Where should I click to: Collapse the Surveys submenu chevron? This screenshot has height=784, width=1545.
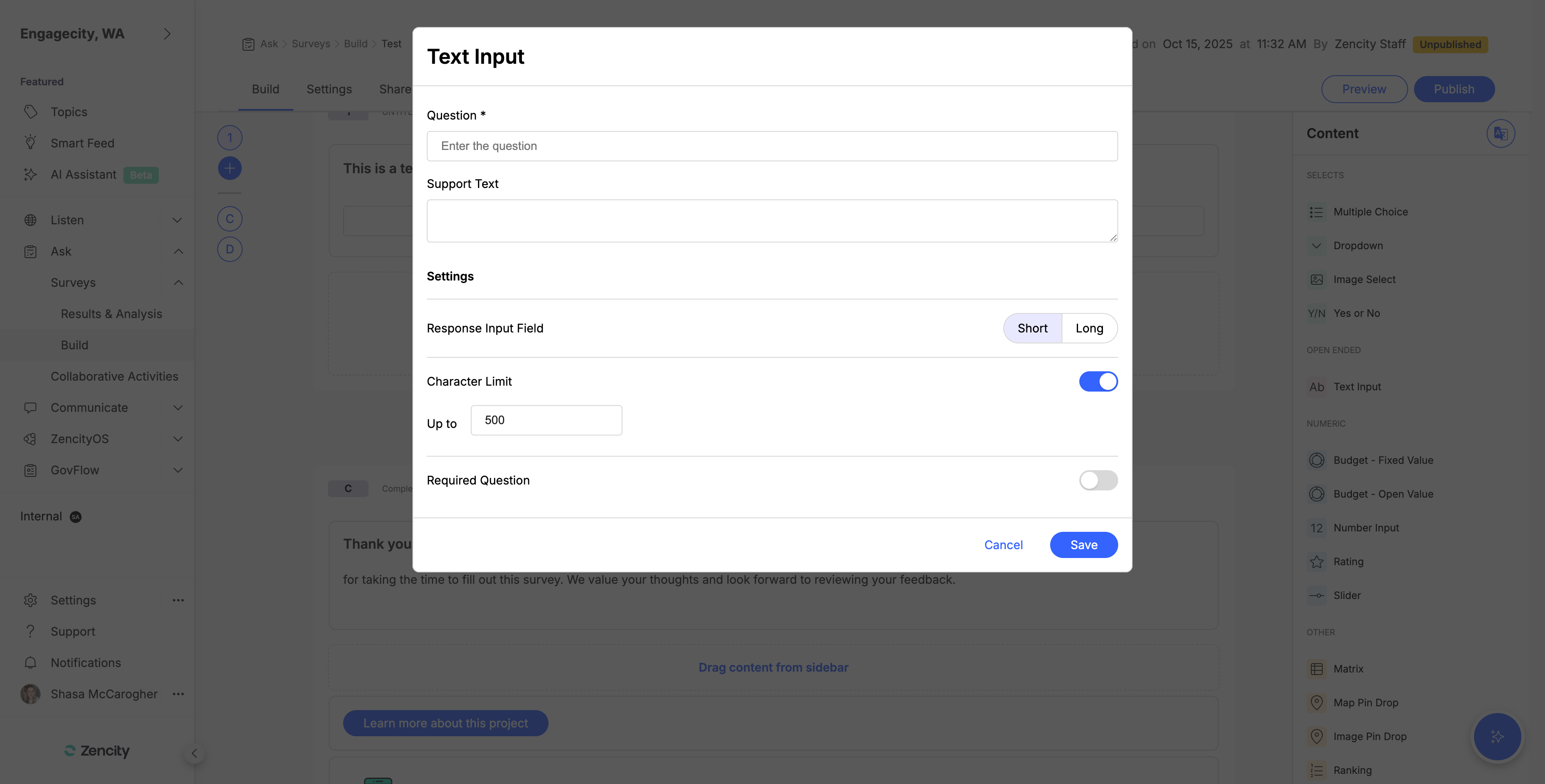coord(178,282)
